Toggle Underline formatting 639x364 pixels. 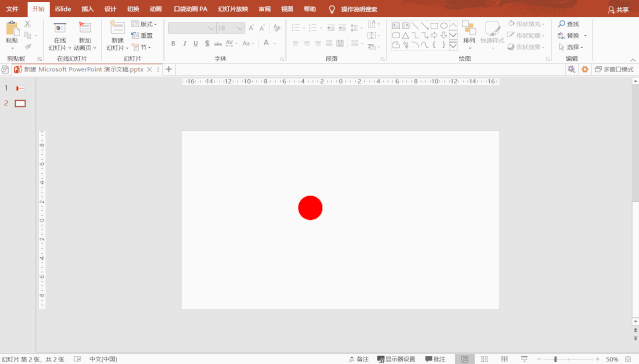pyautogui.click(x=196, y=43)
